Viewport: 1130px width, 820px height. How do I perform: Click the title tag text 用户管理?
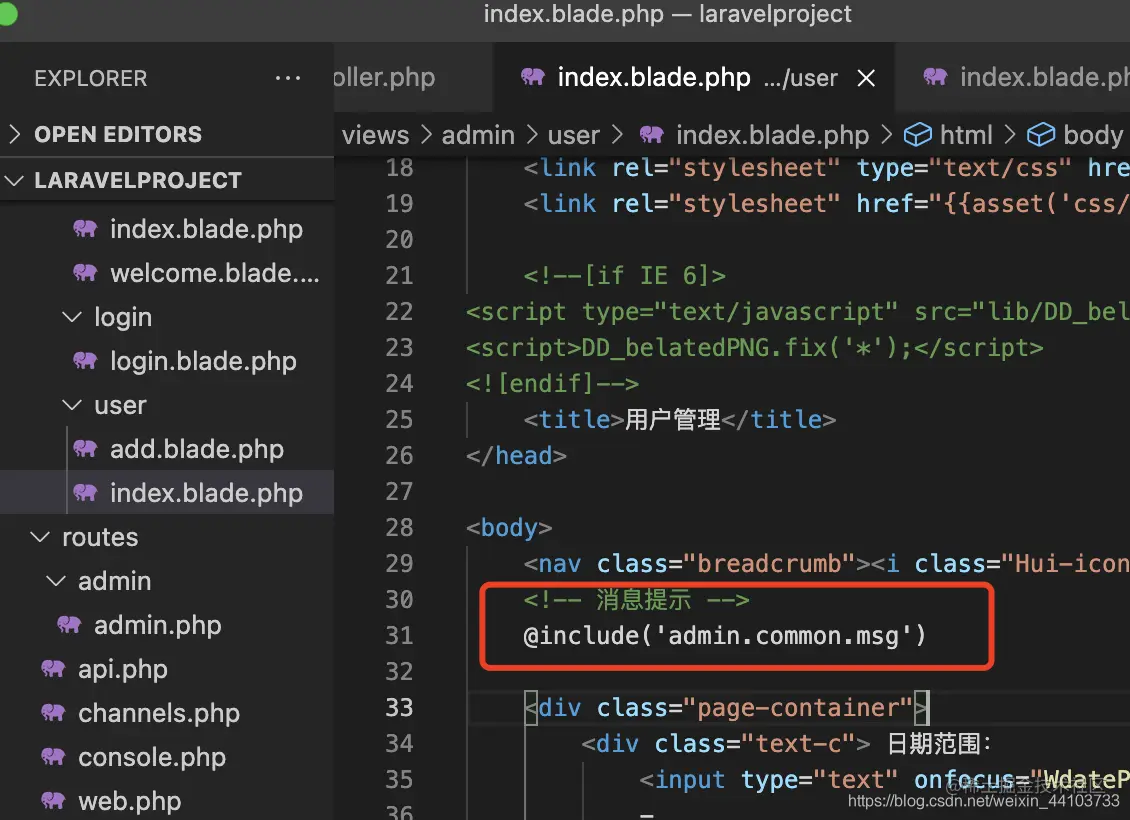[x=672, y=419]
